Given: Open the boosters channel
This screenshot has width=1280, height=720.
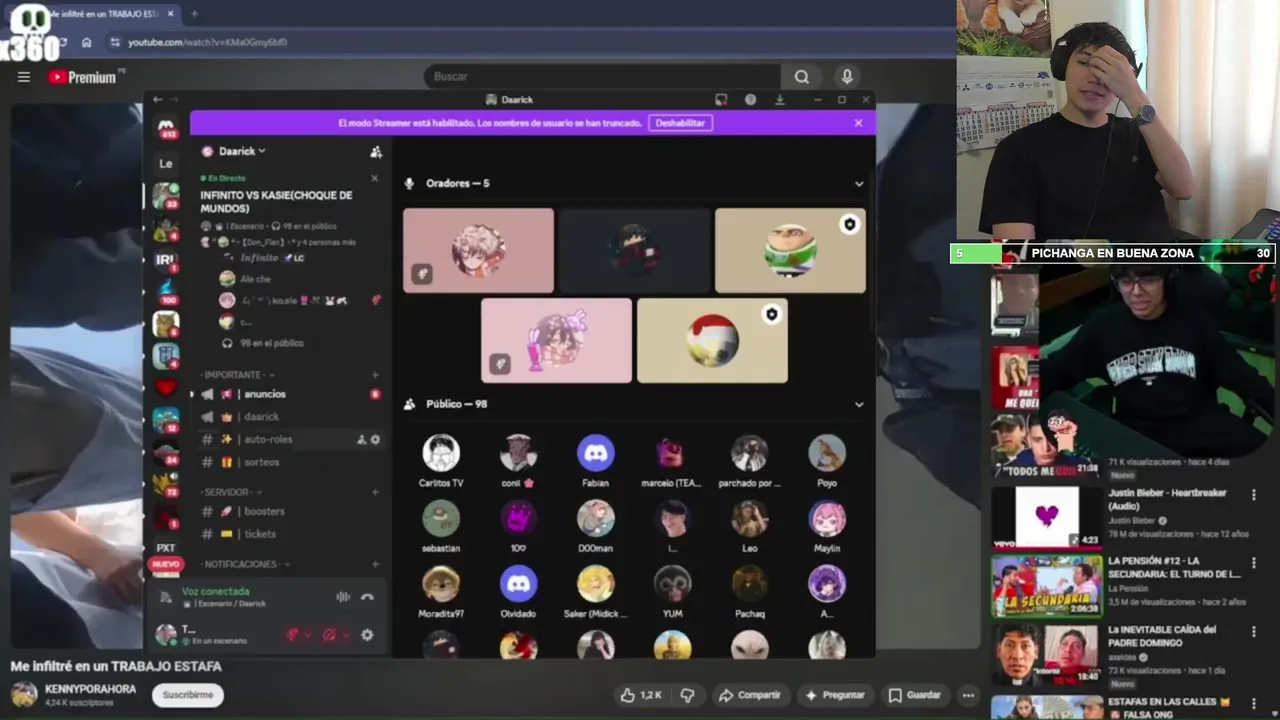Looking at the screenshot, I should [x=290, y=511].
